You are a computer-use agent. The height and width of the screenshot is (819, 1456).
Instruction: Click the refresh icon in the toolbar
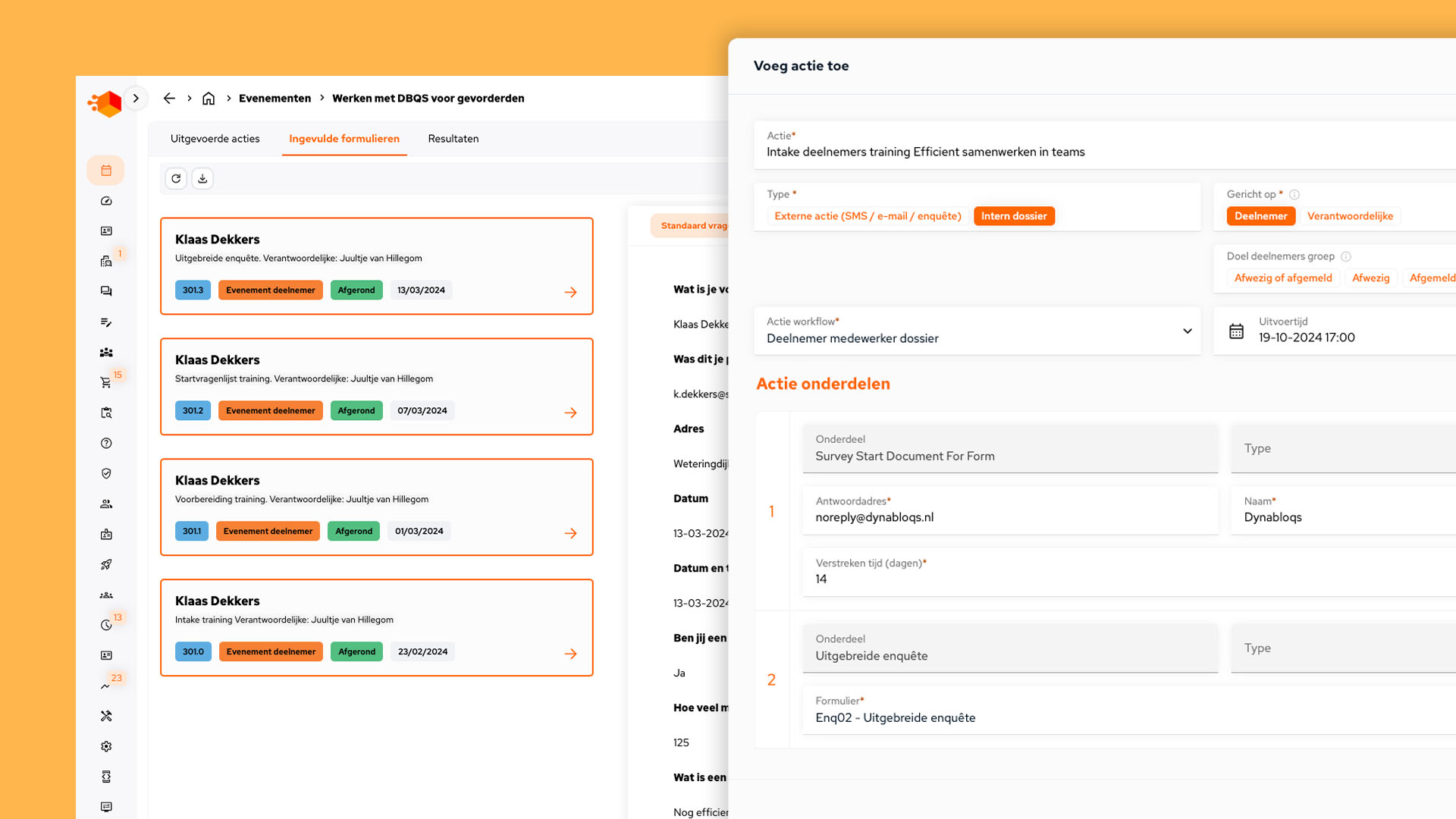(x=176, y=179)
